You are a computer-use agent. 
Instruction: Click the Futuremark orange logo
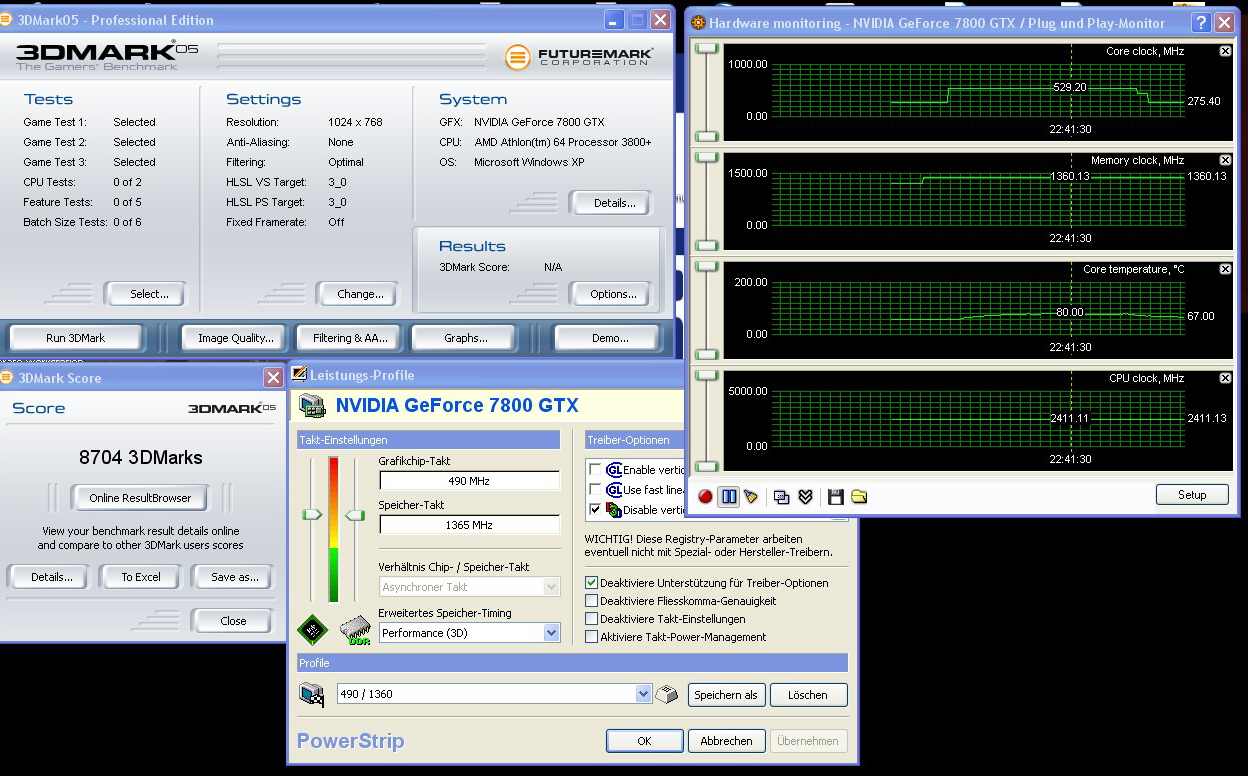pos(517,57)
